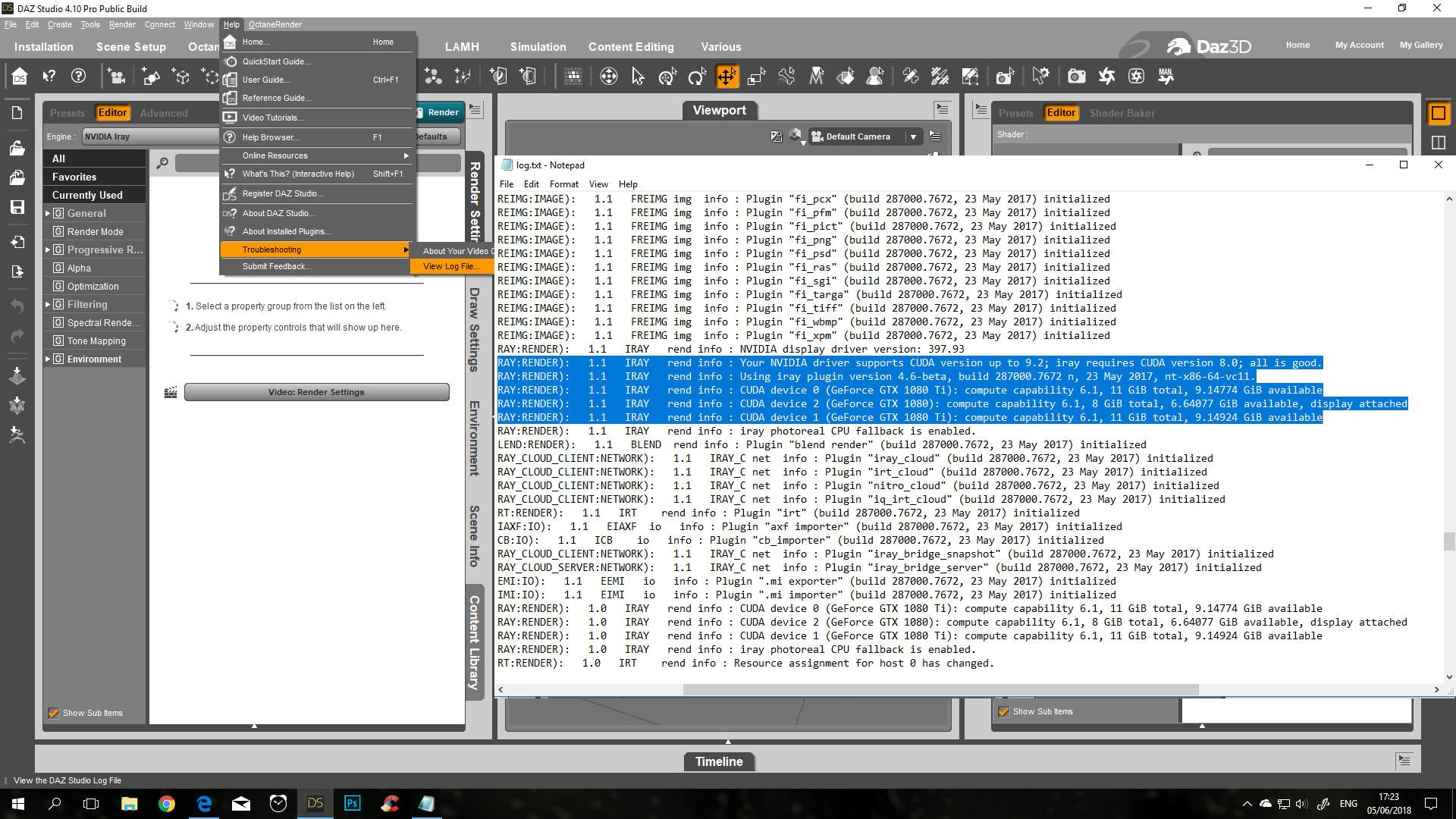Select the Rotate tool icon
The width and height of the screenshot is (1456, 819).
(x=696, y=77)
